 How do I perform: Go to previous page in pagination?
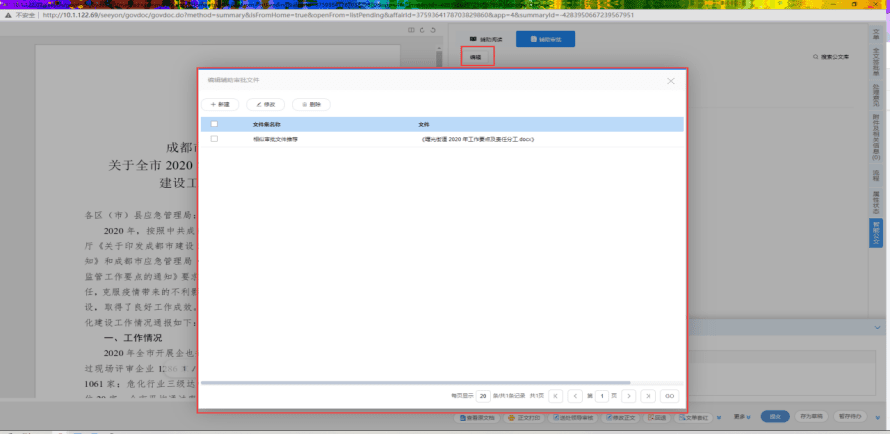(x=575, y=396)
